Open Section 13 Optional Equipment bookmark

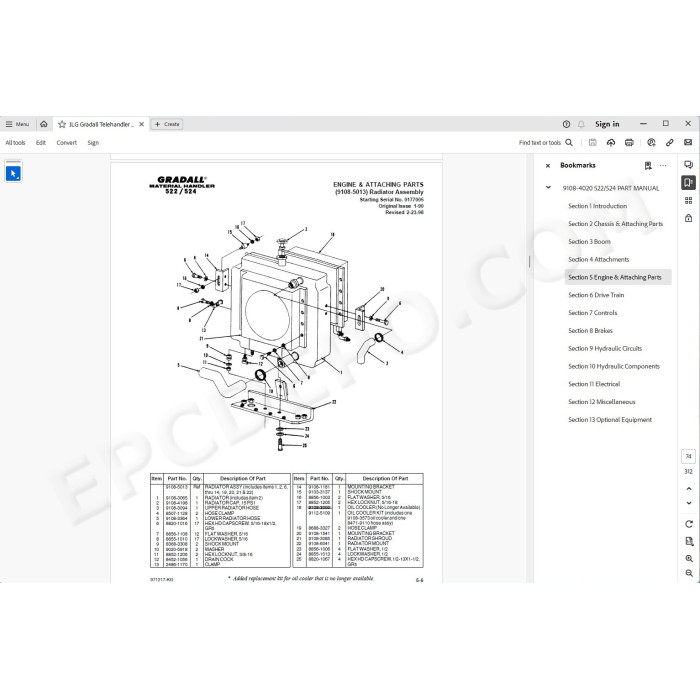coord(610,420)
